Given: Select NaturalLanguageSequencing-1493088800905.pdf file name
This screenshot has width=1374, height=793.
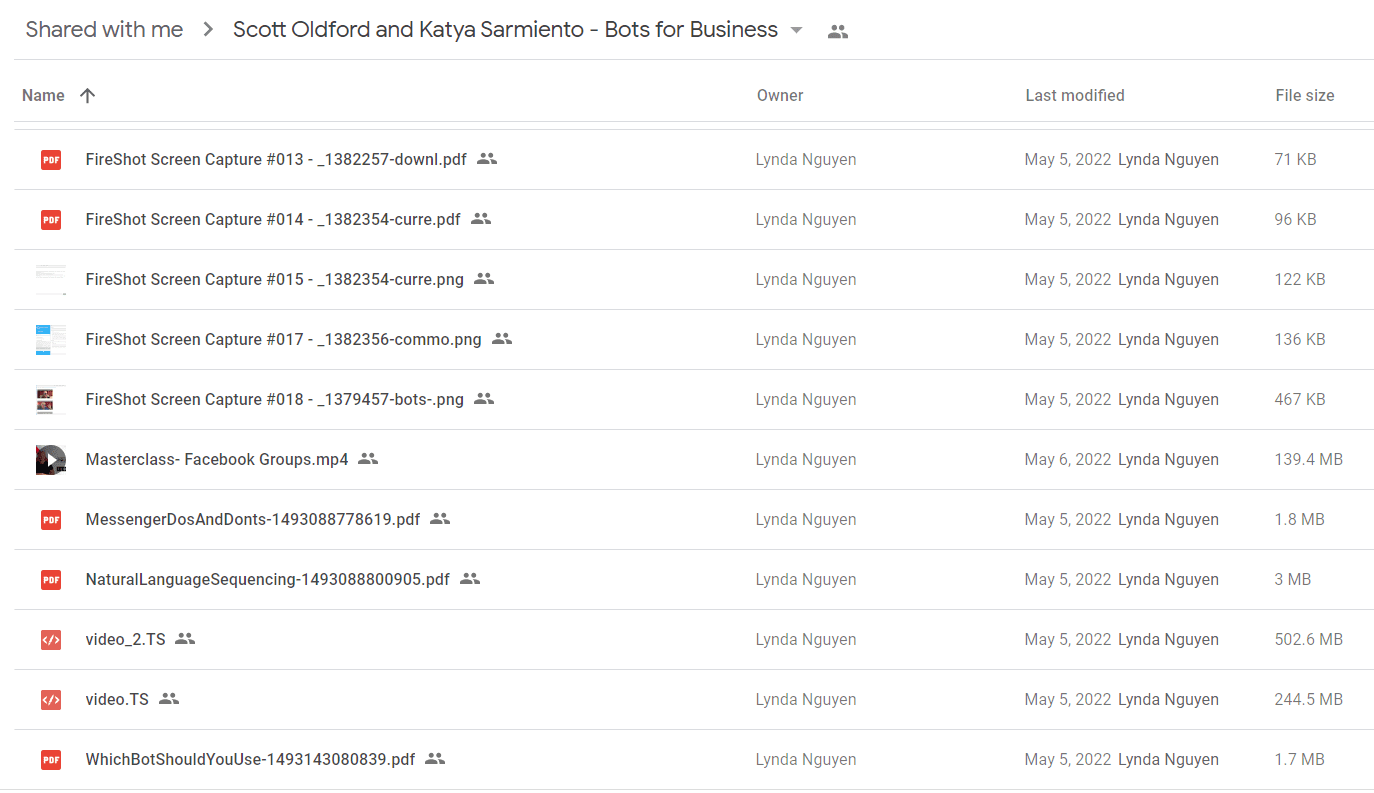Looking at the screenshot, I should (x=268, y=579).
